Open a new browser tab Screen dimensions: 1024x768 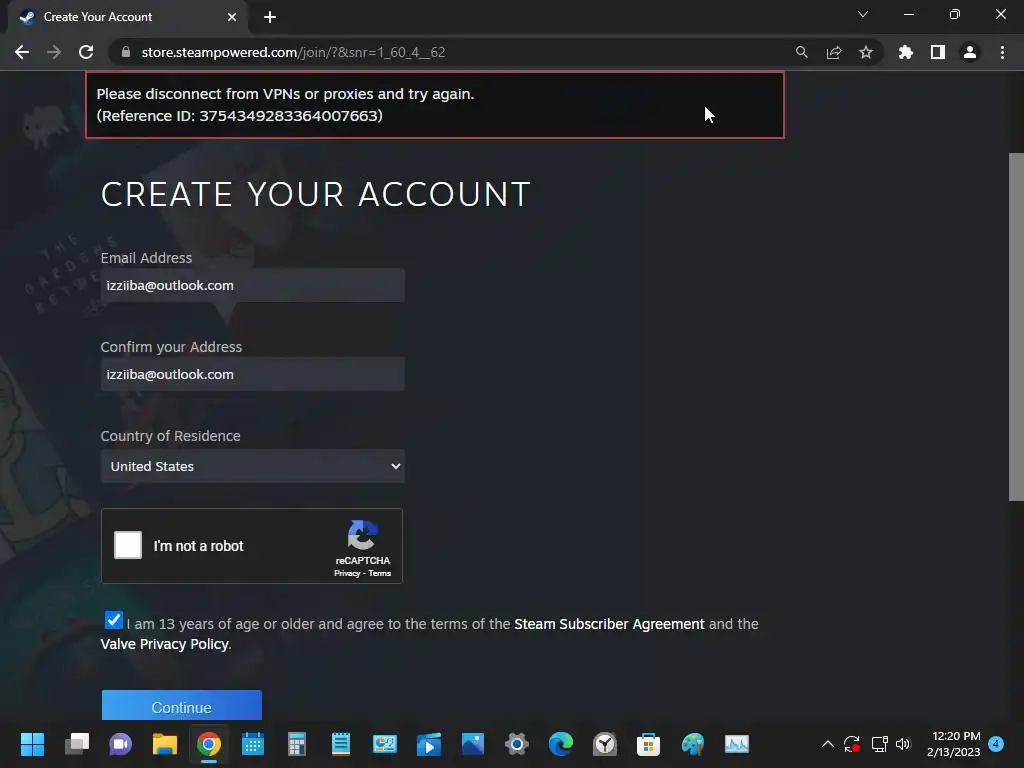pos(270,17)
